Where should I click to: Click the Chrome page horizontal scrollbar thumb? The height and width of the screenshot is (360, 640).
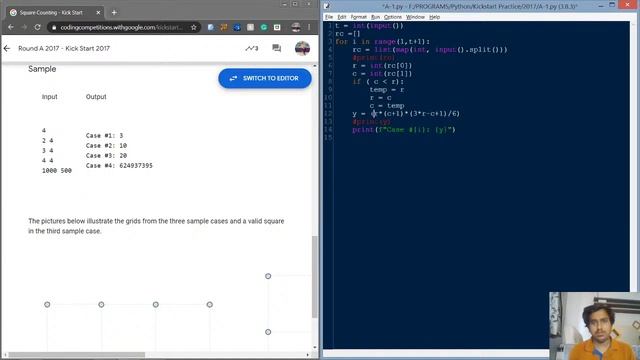pyautogui.click(x=77, y=355)
